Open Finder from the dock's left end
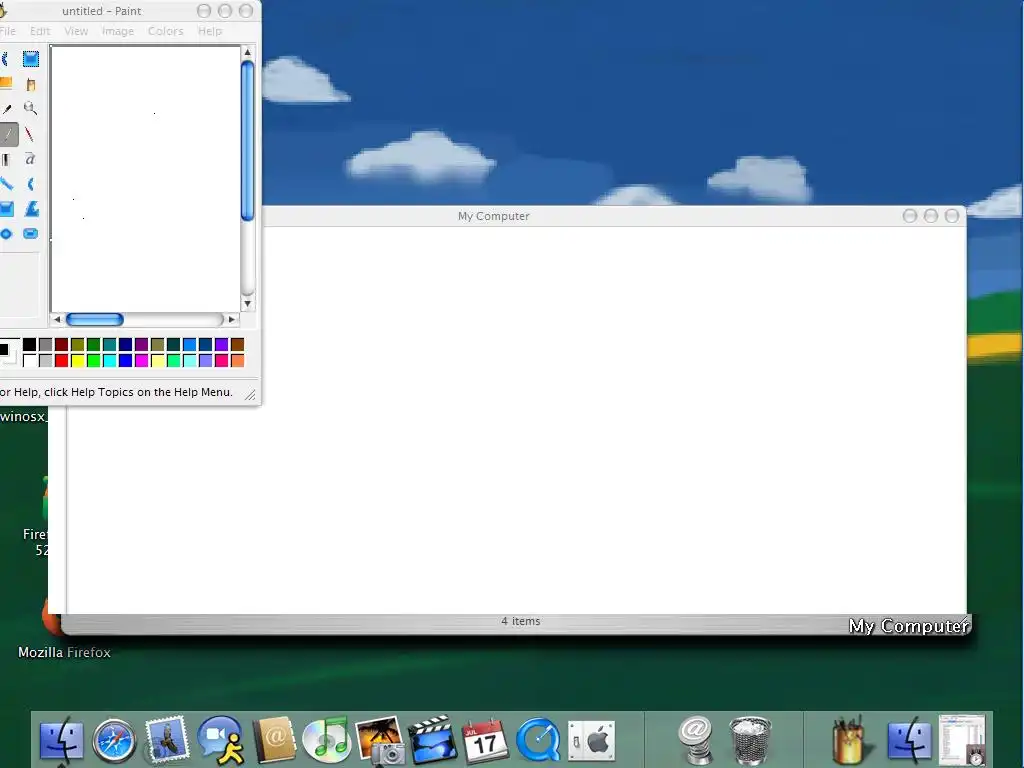 coord(61,741)
